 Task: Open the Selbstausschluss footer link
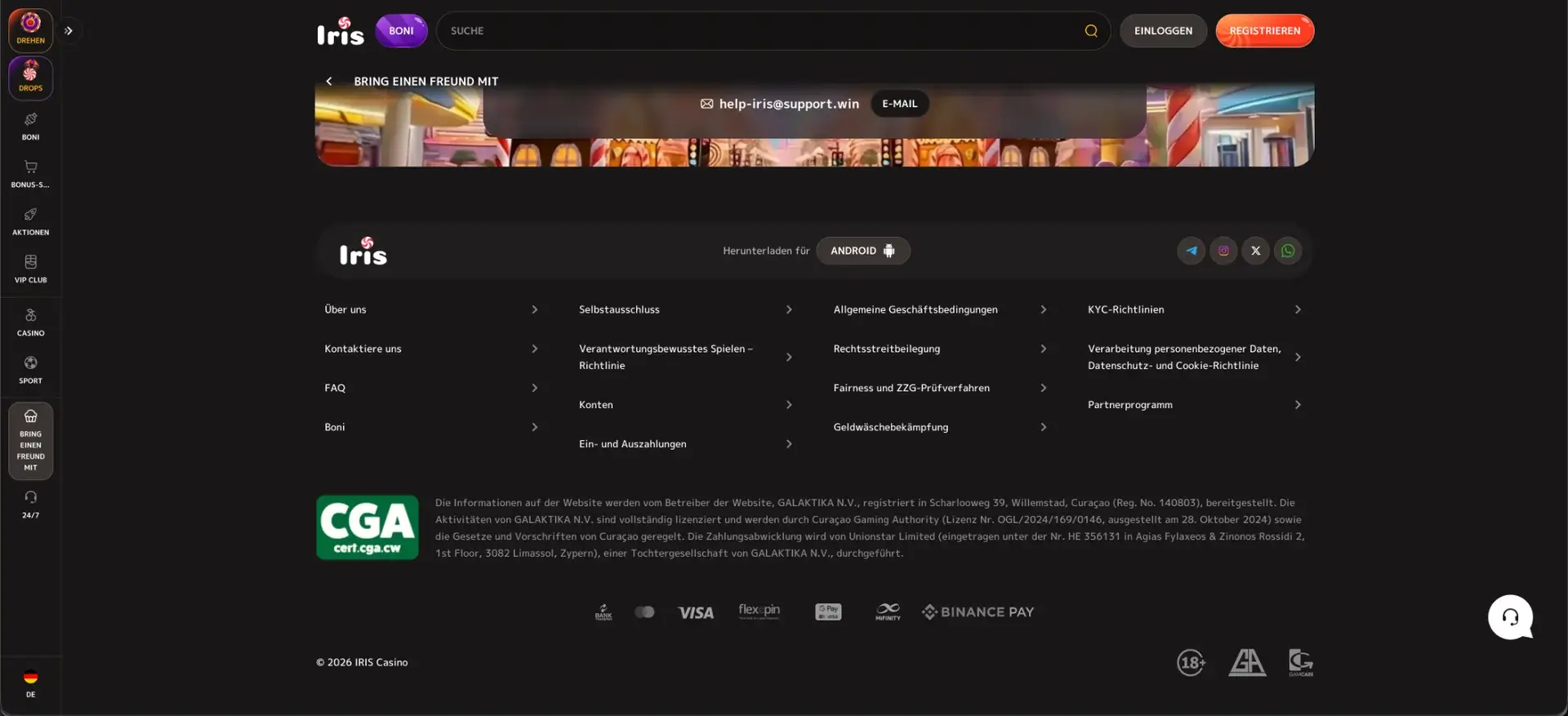click(x=686, y=309)
